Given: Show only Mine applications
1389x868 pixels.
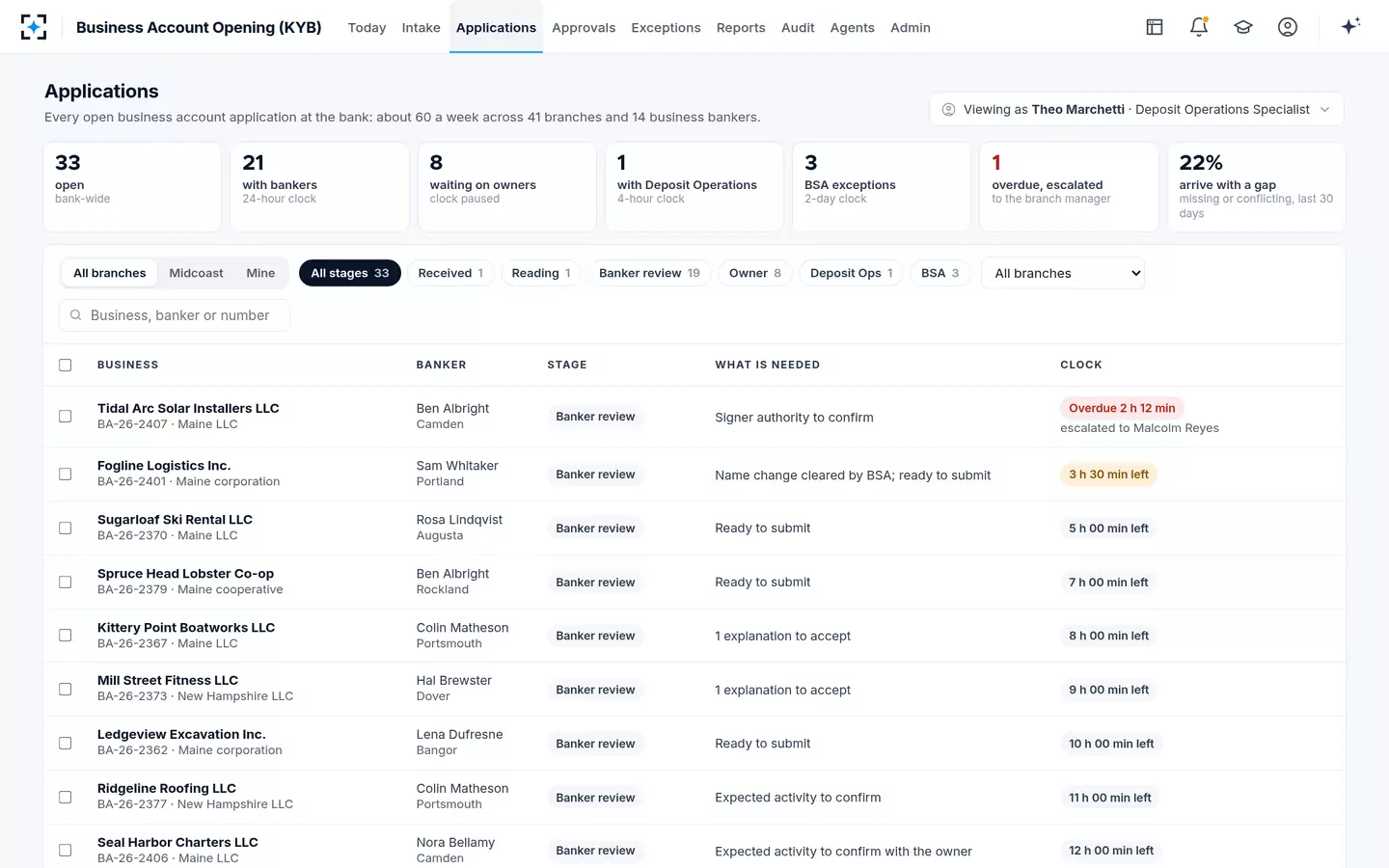Looking at the screenshot, I should click(260, 273).
